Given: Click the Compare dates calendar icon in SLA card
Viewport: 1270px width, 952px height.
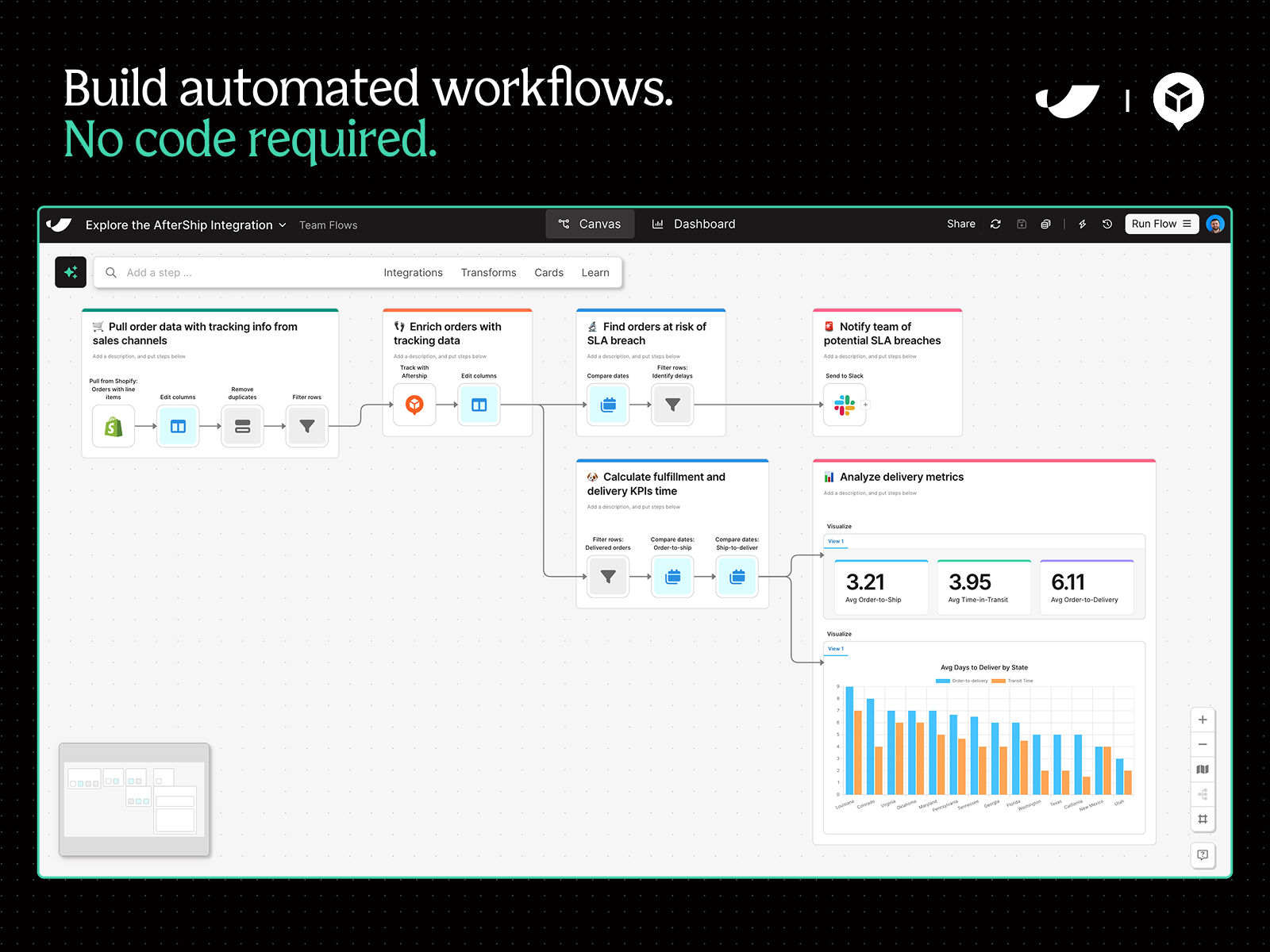Looking at the screenshot, I should pyautogui.click(x=607, y=405).
